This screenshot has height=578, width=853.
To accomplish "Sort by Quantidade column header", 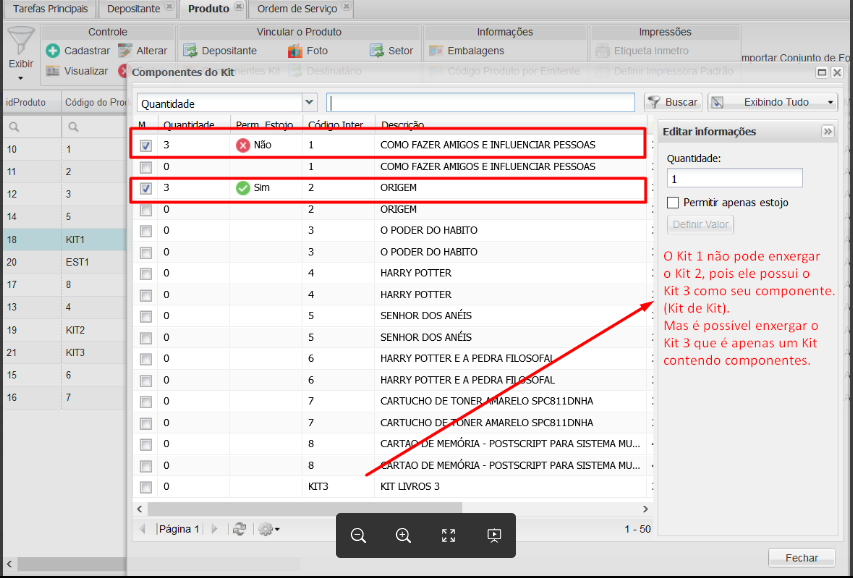I will 189,125.
